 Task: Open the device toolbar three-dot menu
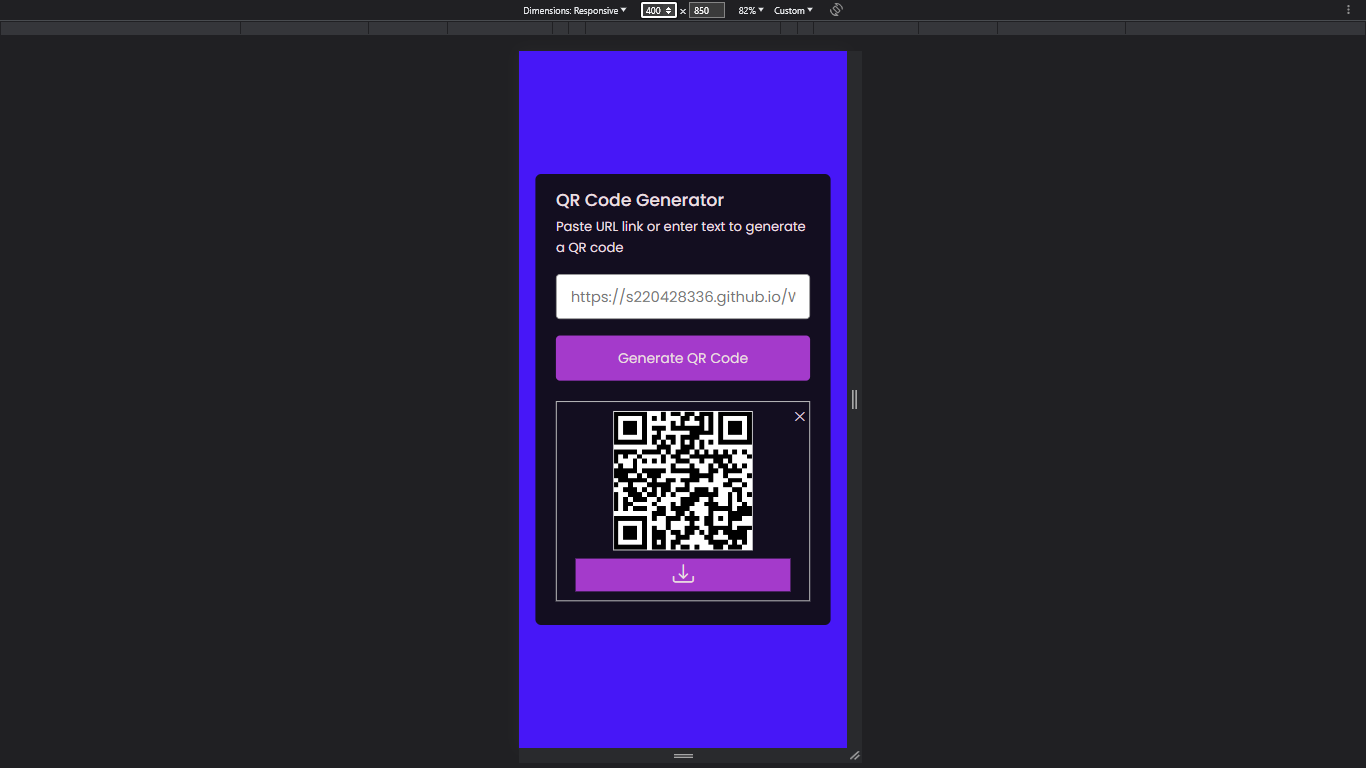coord(1348,9)
